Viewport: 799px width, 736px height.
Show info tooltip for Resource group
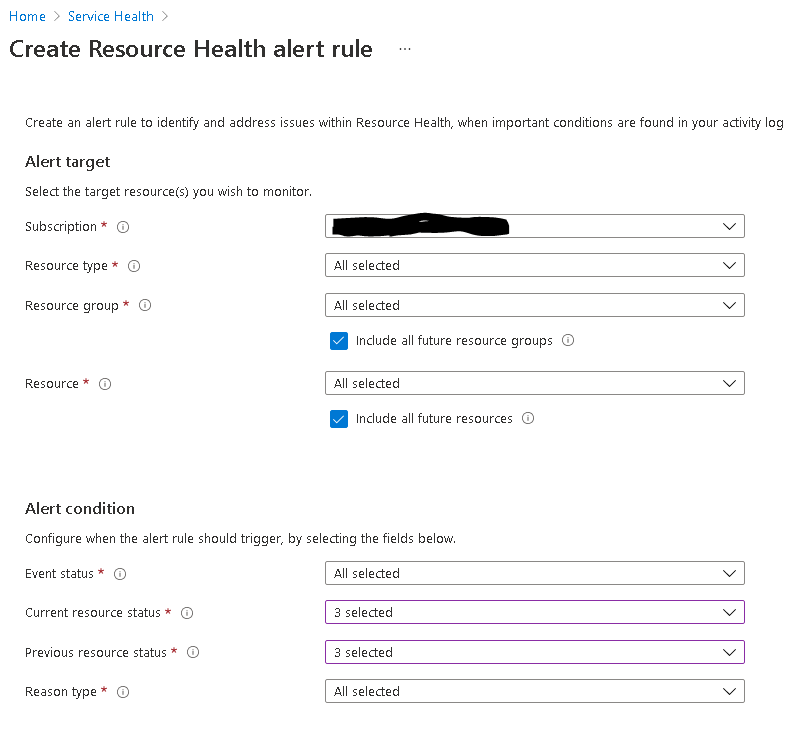(x=145, y=305)
